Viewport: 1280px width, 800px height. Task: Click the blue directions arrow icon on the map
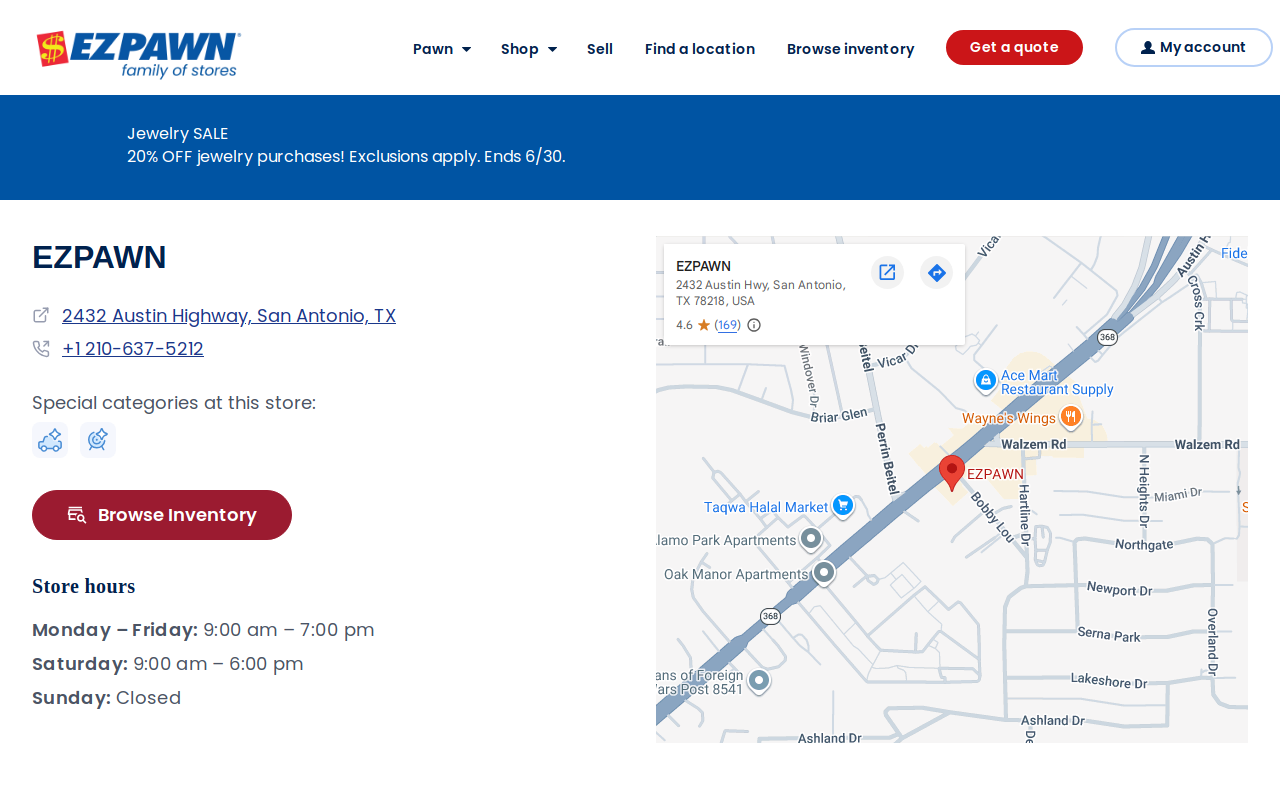click(x=936, y=272)
